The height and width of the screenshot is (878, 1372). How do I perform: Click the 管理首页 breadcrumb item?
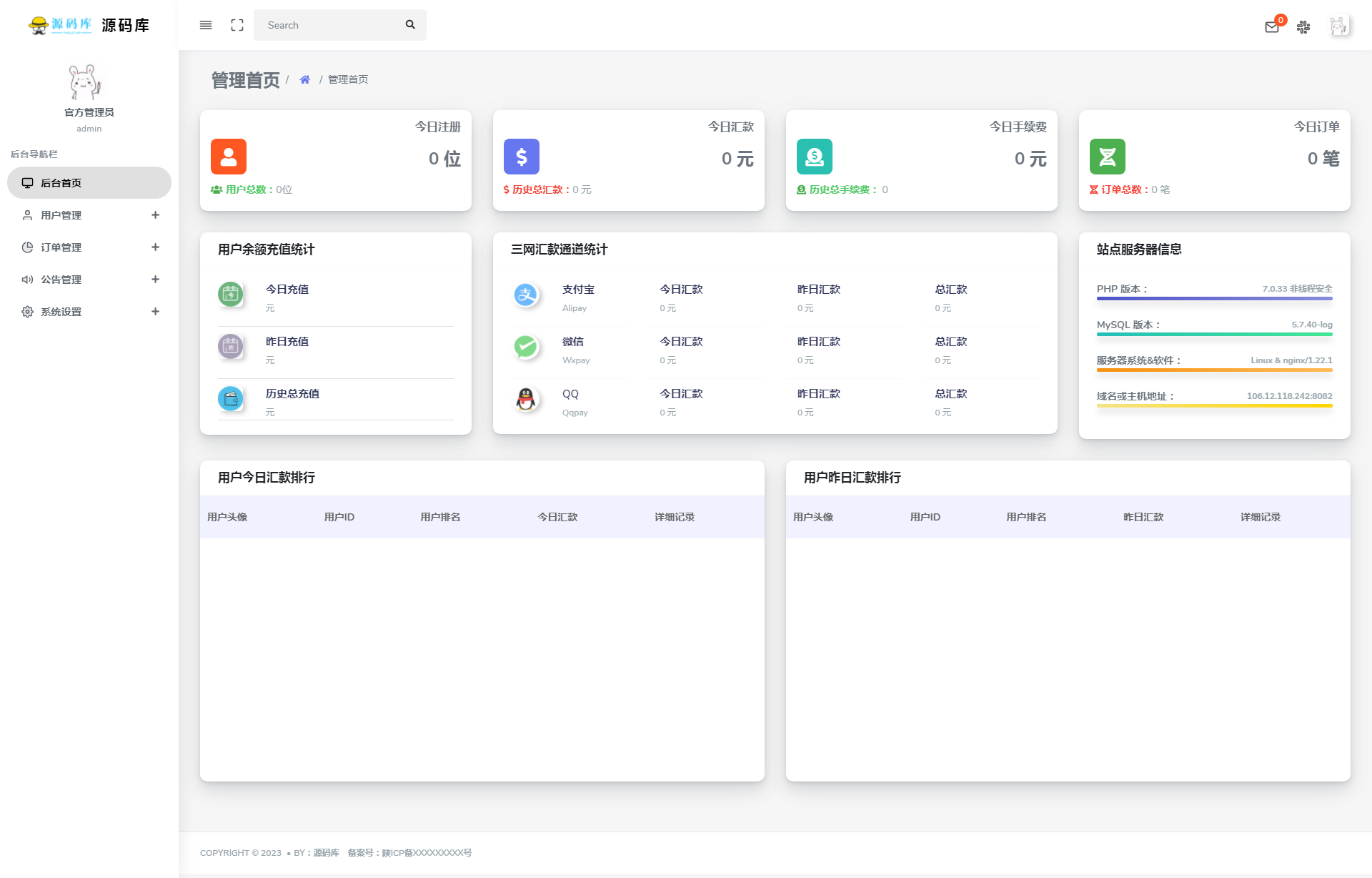[347, 79]
